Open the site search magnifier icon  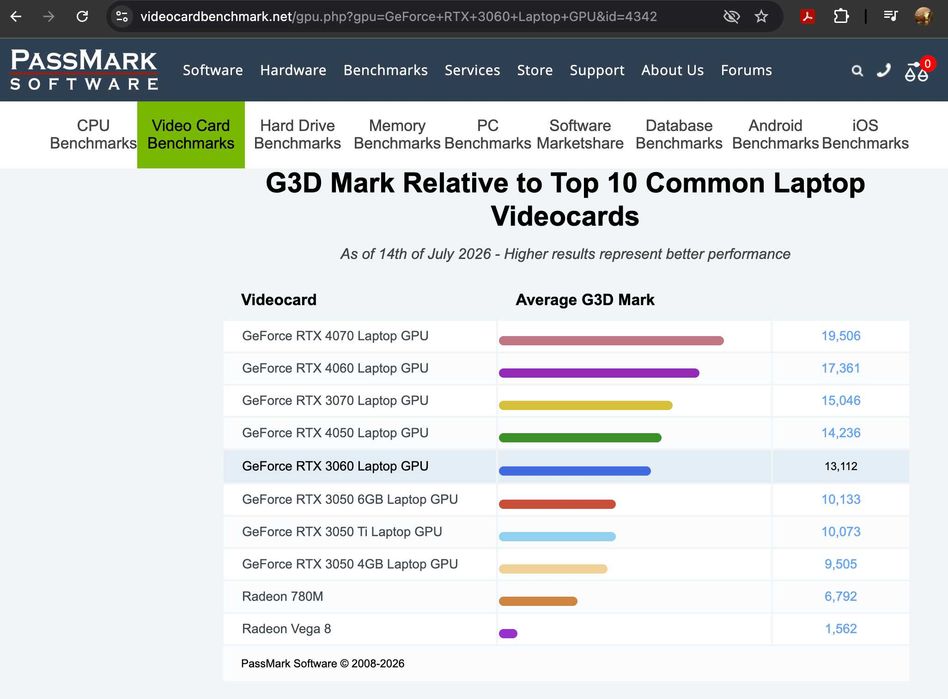pyautogui.click(x=857, y=71)
